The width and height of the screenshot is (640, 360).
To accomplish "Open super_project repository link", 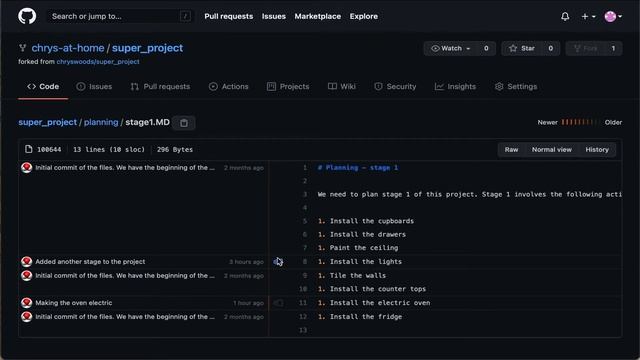I will coord(147,48).
